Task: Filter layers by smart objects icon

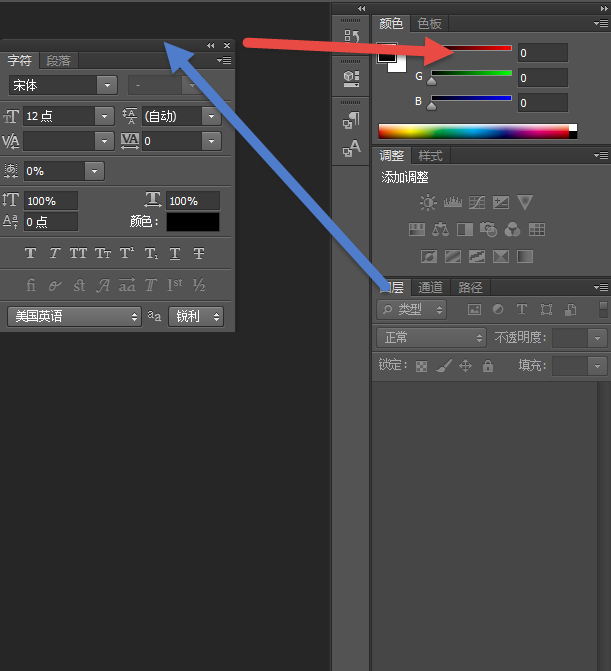Action: [570, 309]
